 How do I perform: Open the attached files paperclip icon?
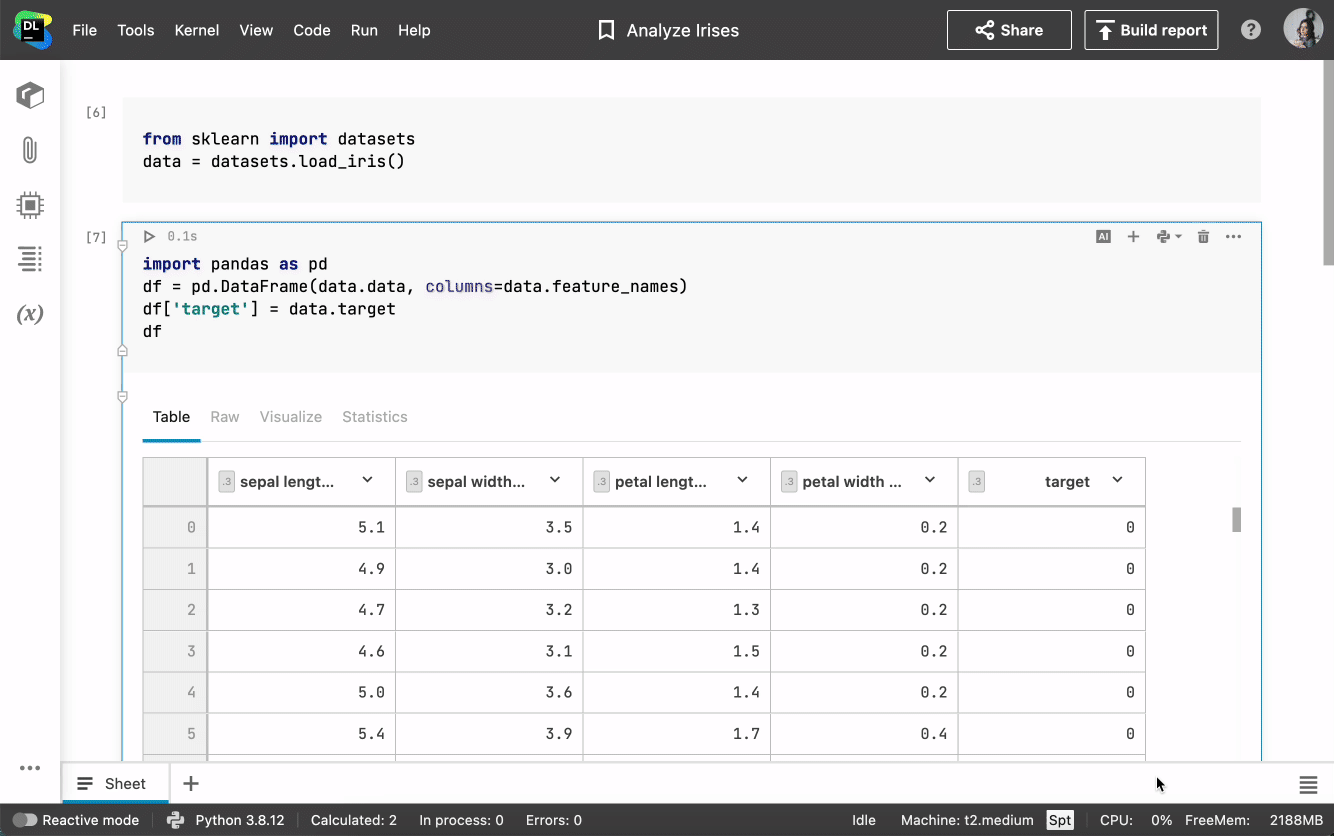tap(30, 151)
